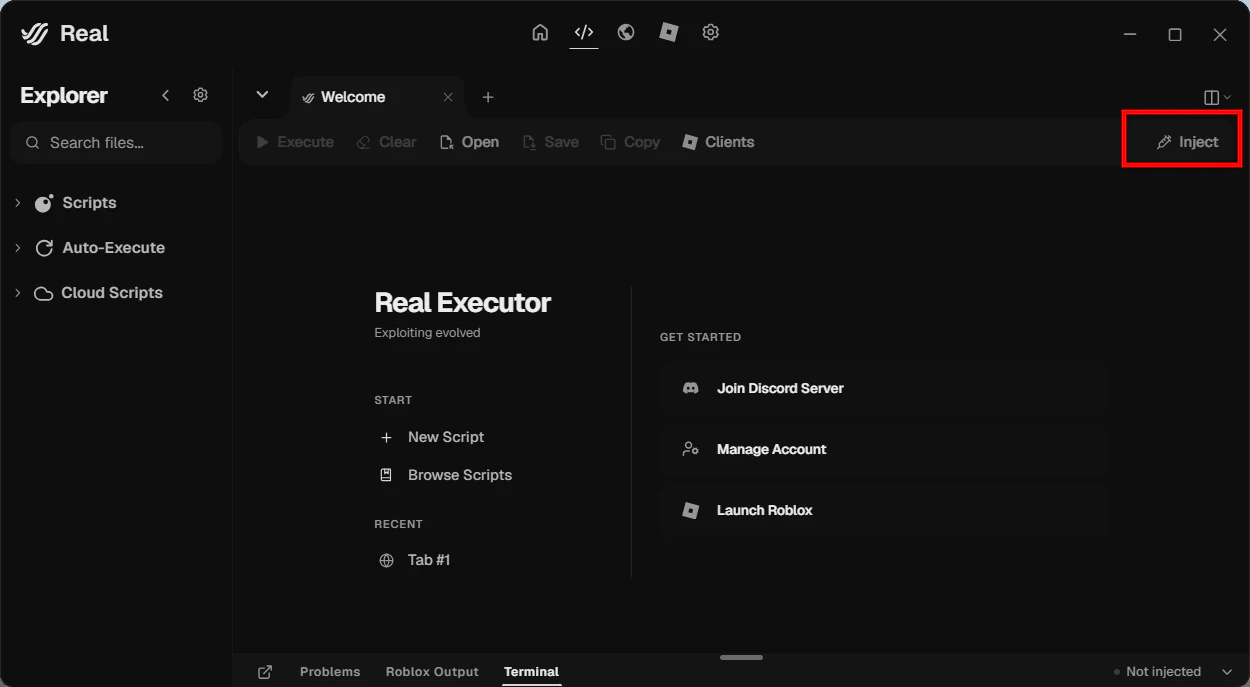
Task: Add a new tab with plus icon
Action: [x=488, y=97]
